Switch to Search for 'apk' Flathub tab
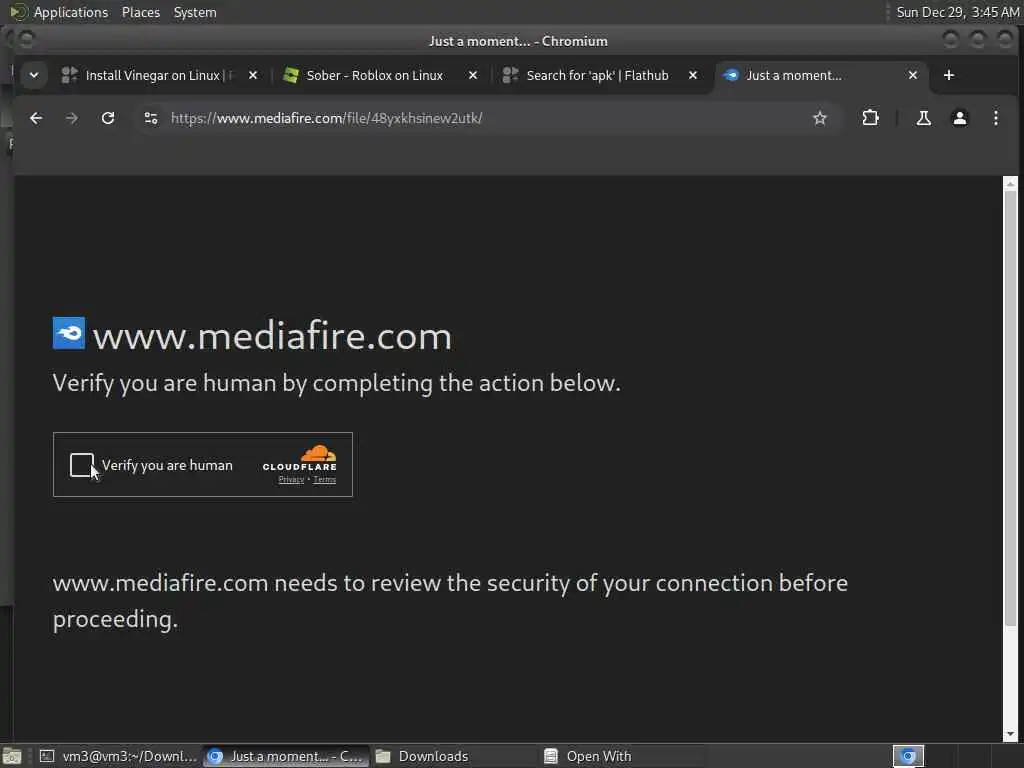This screenshot has height=768, width=1024. pyautogui.click(x=597, y=75)
